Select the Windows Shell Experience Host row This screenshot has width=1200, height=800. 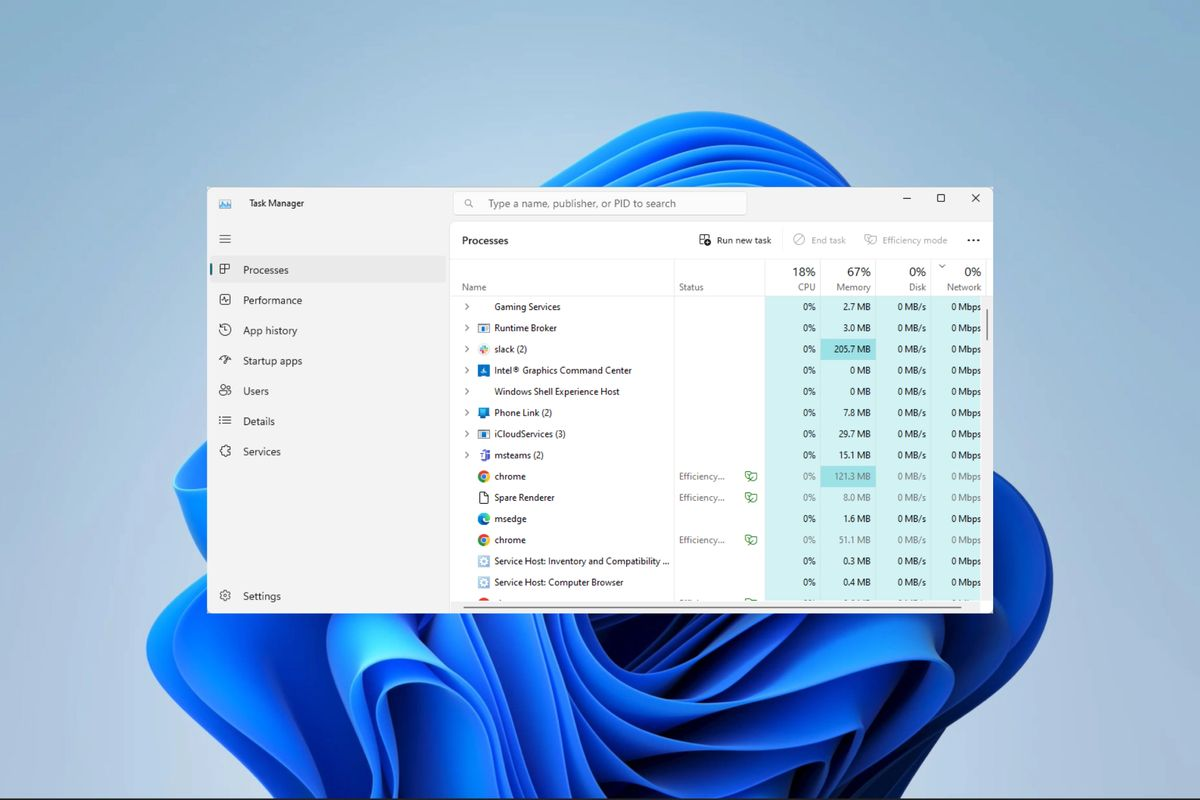point(719,392)
